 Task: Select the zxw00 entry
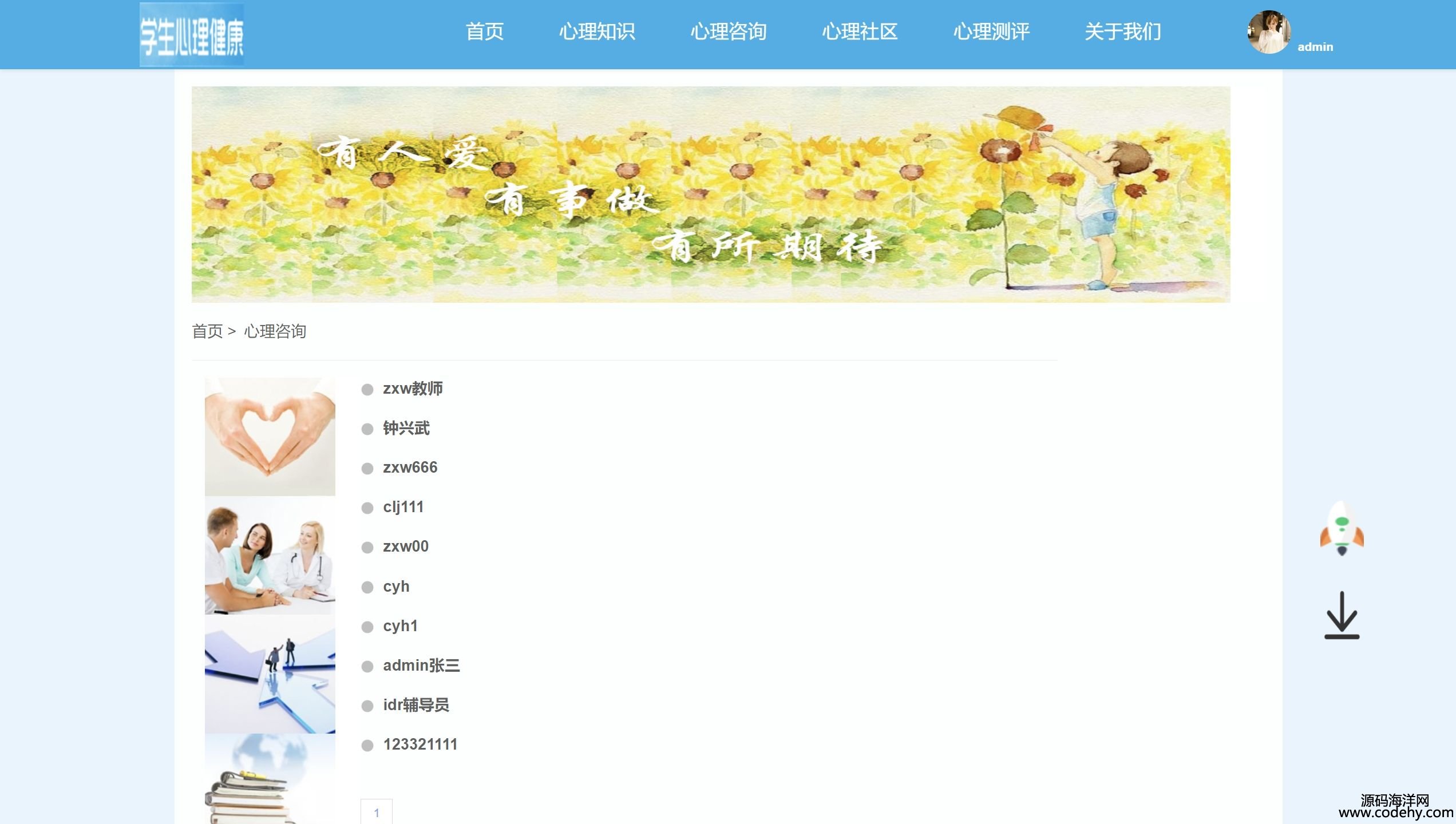point(406,546)
